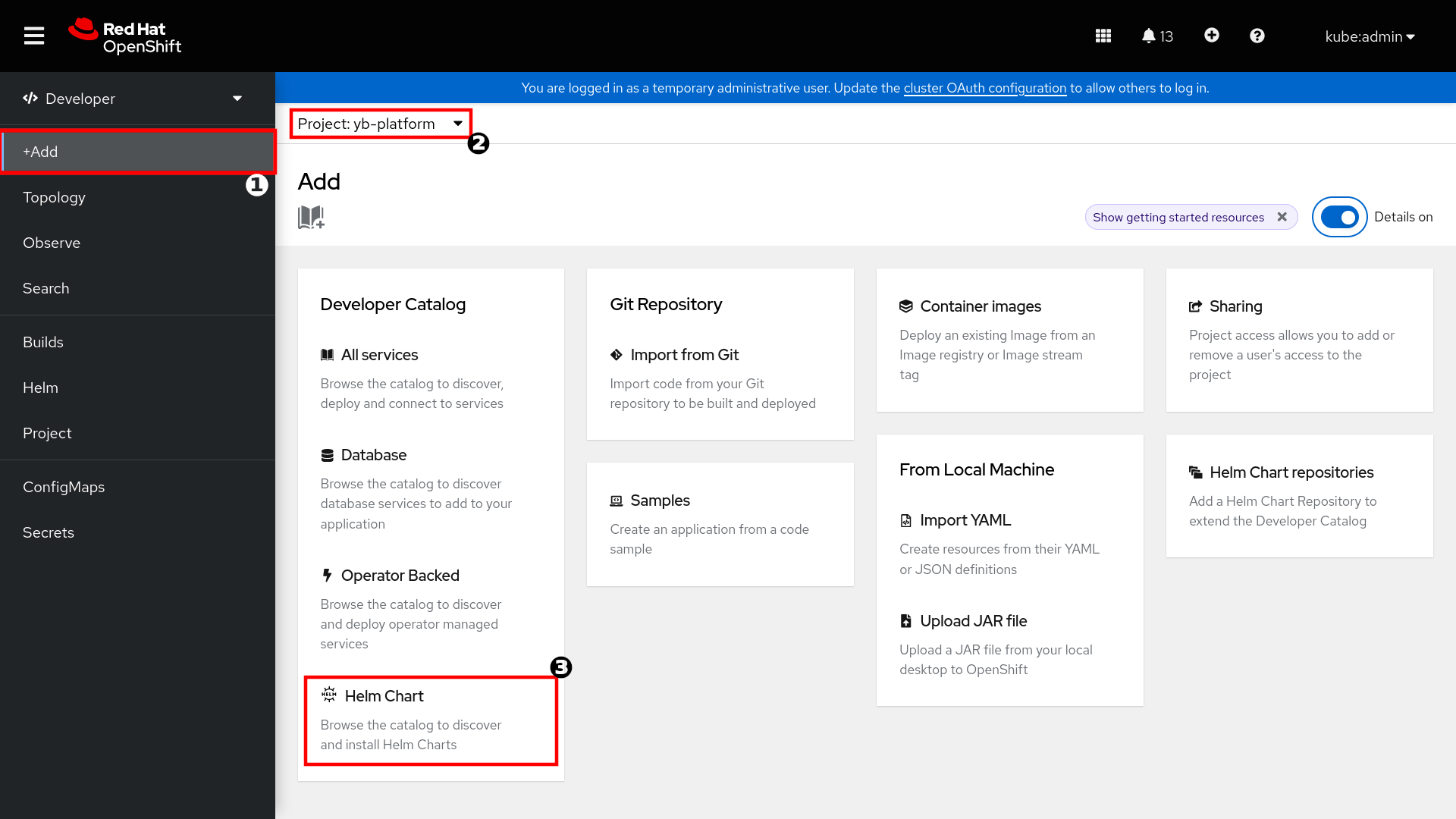
Task: Click the Upload JAR file icon
Action: (905, 620)
